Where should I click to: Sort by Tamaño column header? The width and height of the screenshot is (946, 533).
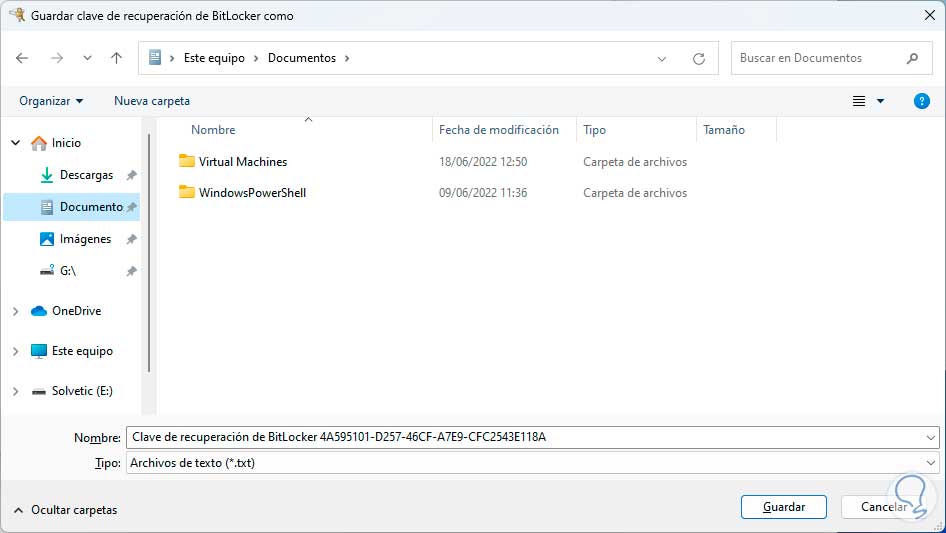723,130
